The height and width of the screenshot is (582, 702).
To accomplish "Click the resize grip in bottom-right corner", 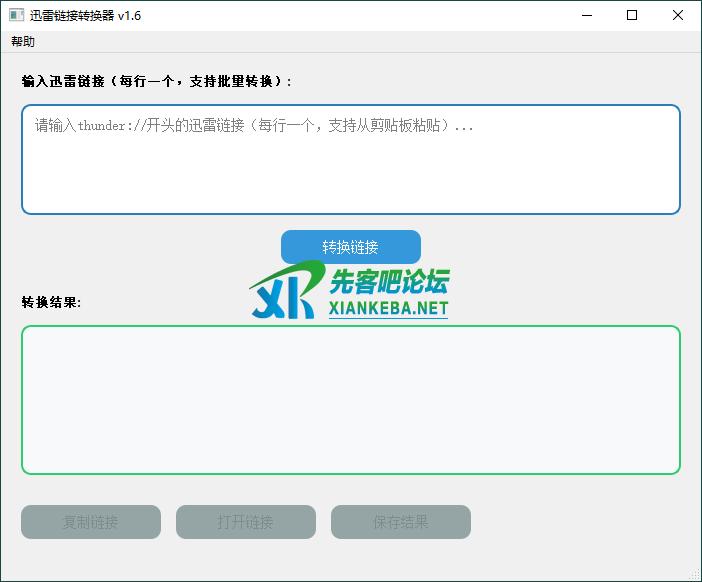I will tap(694, 574).
